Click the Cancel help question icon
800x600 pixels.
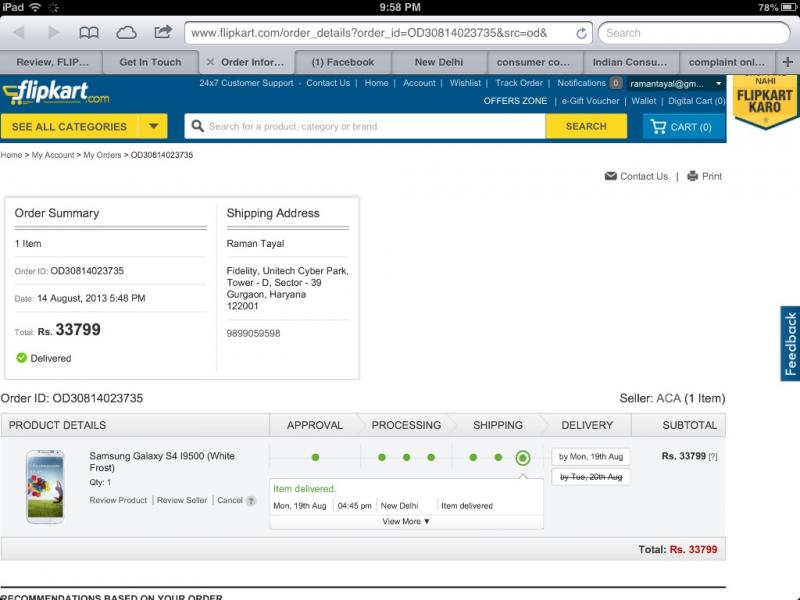point(251,501)
